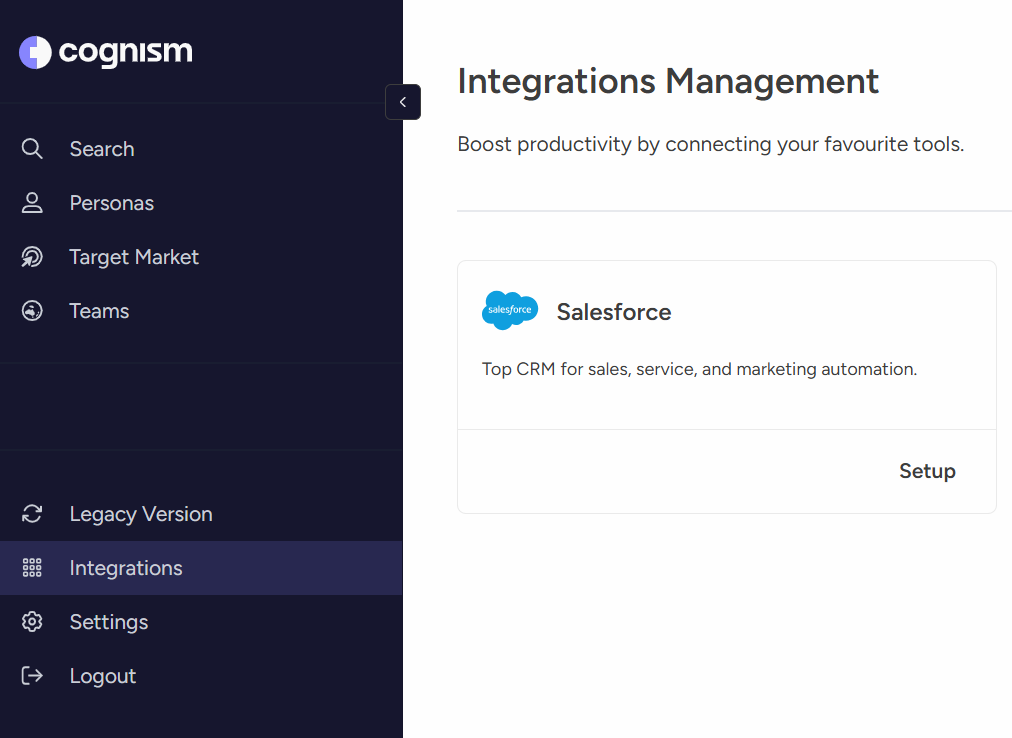Click the Salesforce card title
Screen dimensions: 1012x738
coord(614,312)
